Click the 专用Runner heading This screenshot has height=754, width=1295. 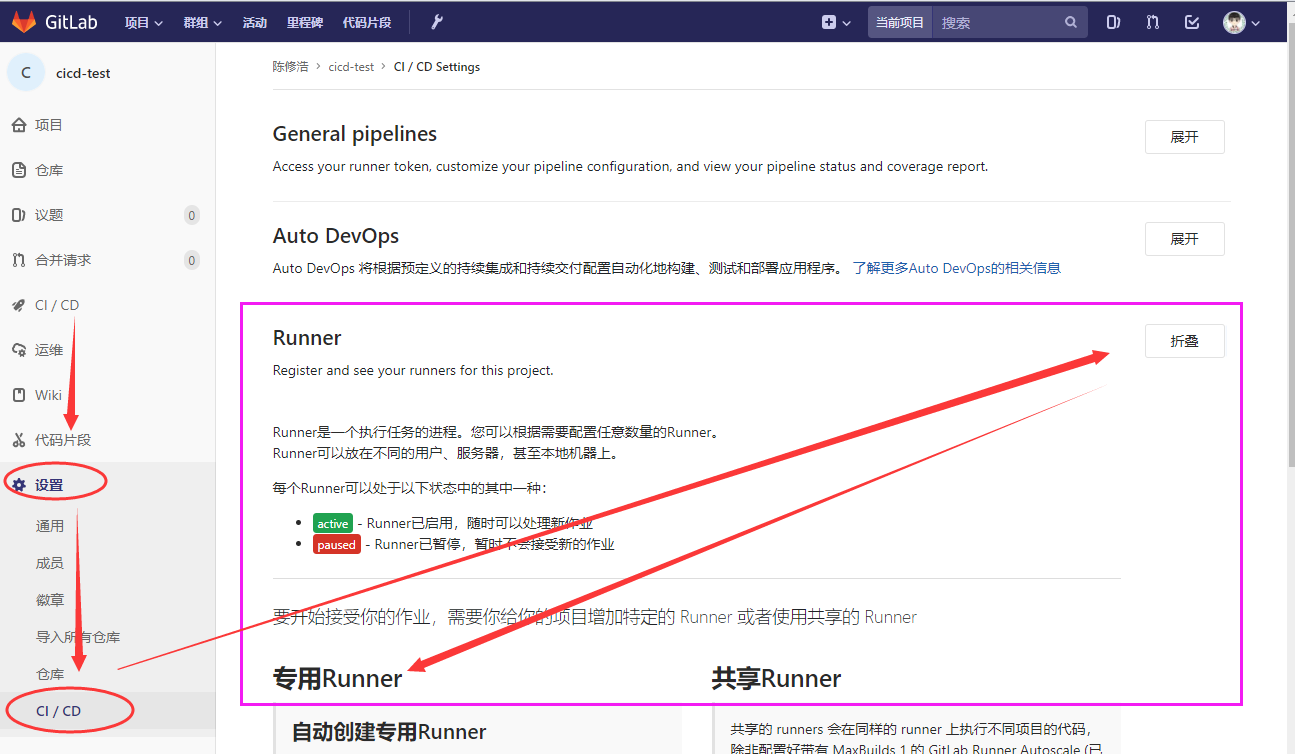point(337,679)
